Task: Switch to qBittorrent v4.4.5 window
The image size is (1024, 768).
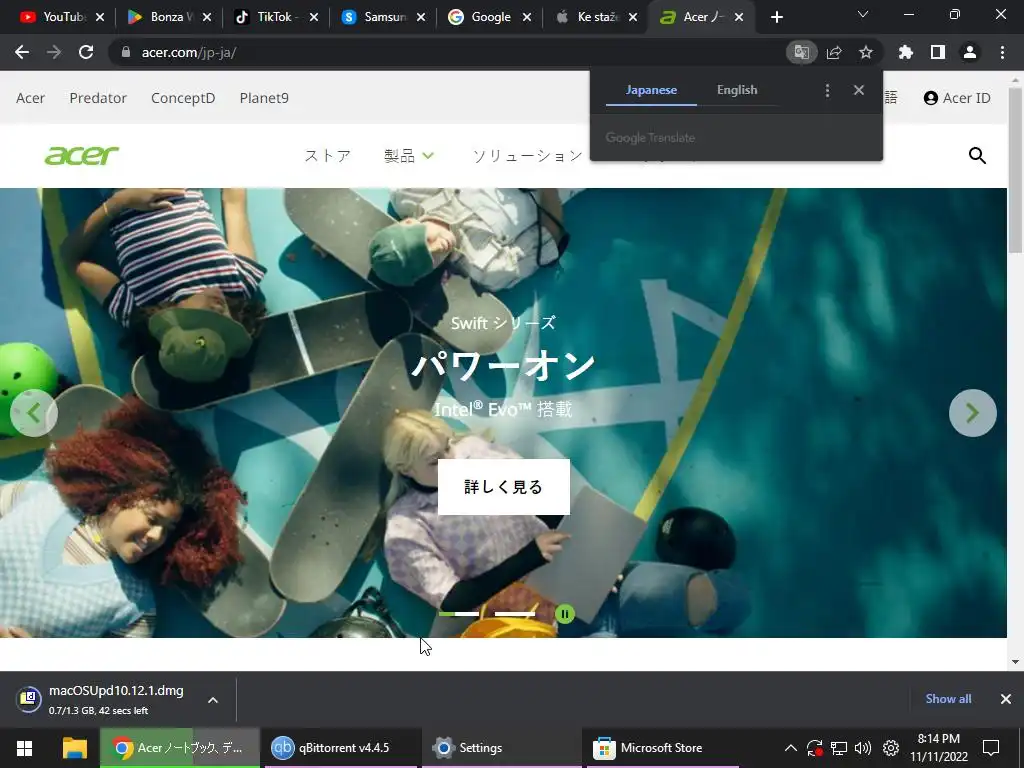Action: pos(340,748)
